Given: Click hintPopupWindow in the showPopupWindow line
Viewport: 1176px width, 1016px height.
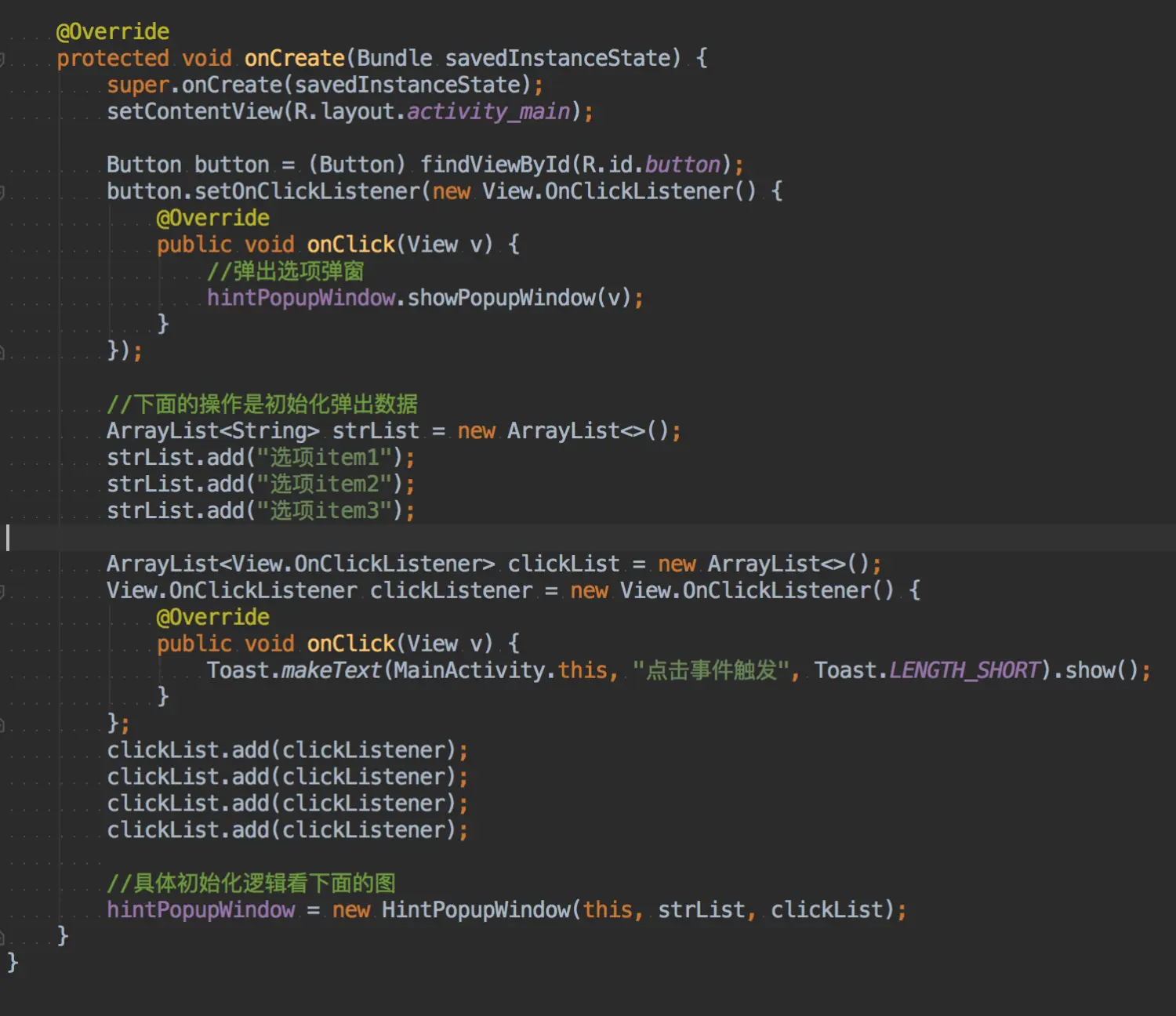Looking at the screenshot, I should [x=301, y=298].
